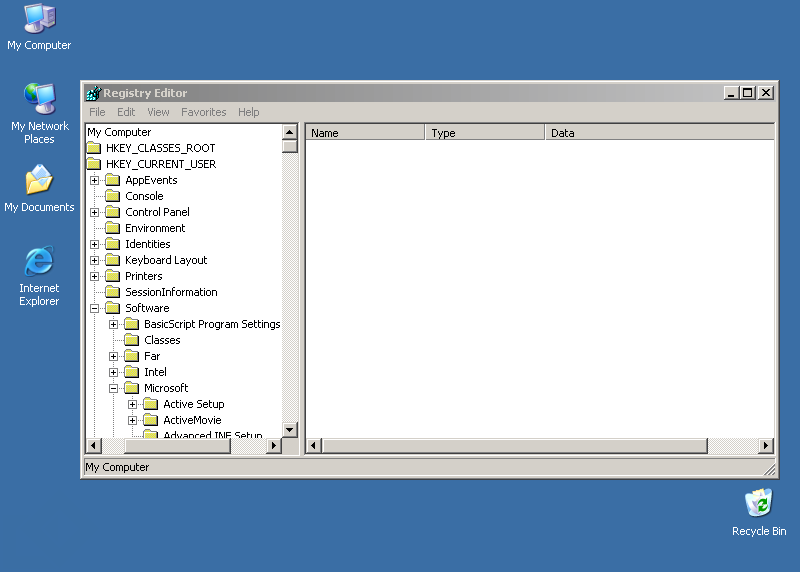Minimize the Registry Editor window
The height and width of the screenshot is (572, 800).
coord(731,93)
